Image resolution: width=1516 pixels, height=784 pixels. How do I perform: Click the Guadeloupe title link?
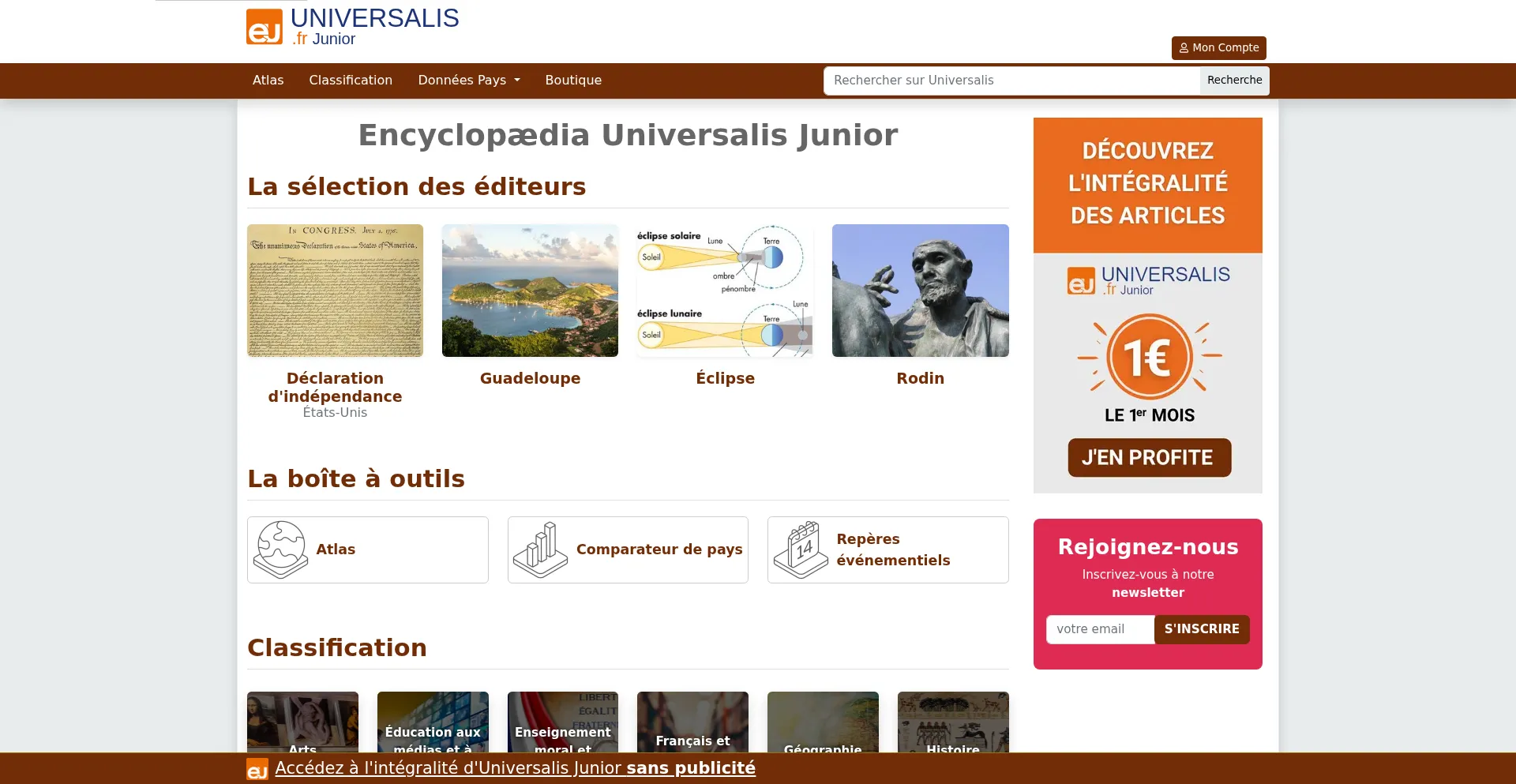click(530, 378)
